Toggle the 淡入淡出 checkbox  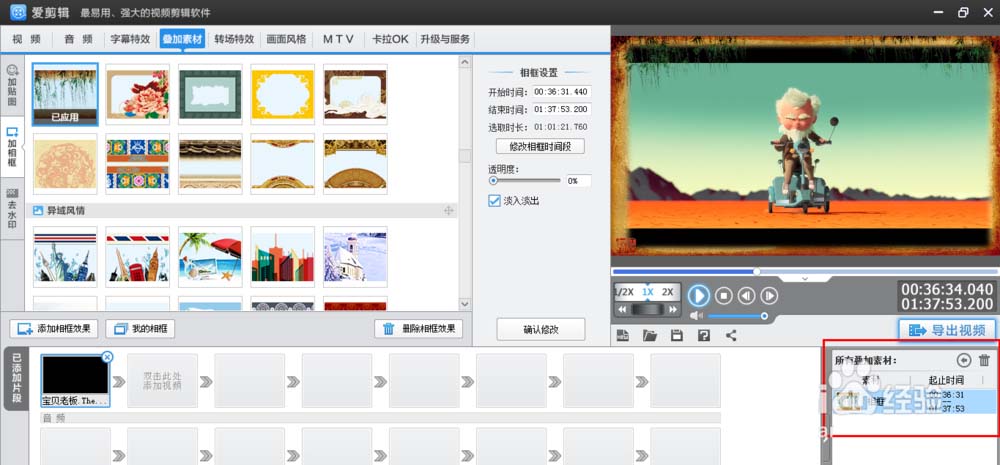[x=494, y=200]
